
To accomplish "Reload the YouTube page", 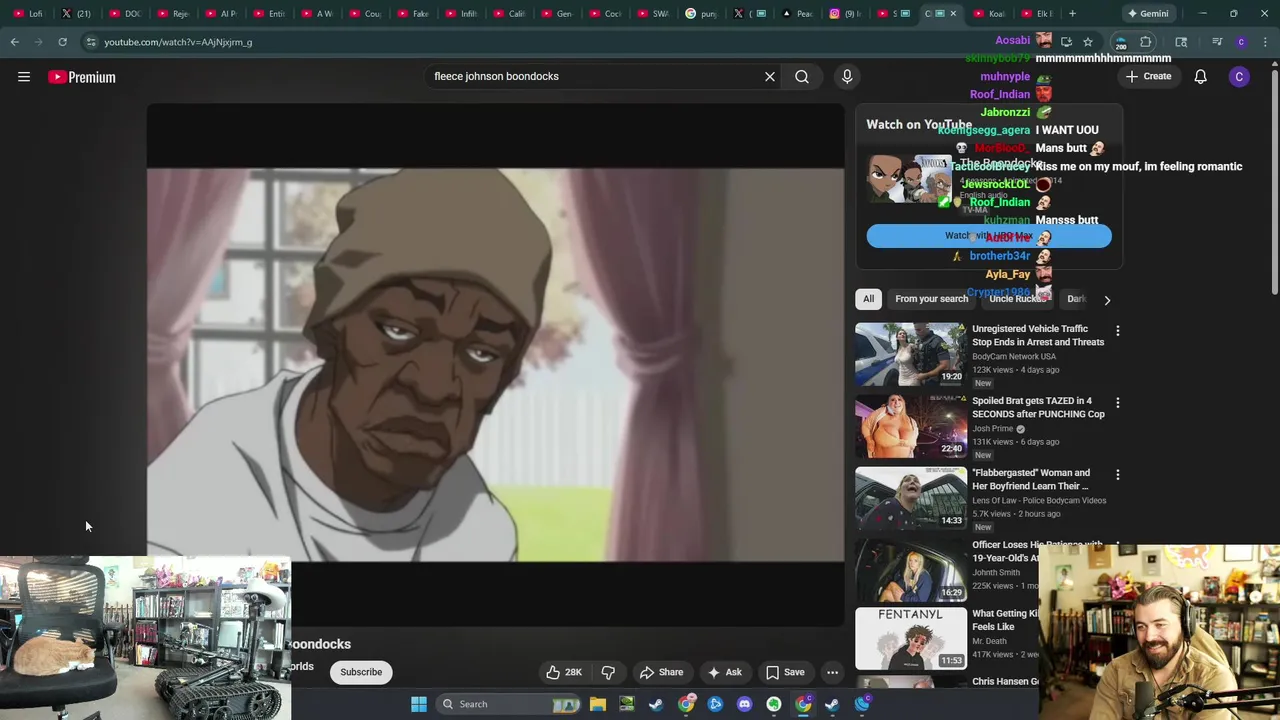I will click(x=62, y=42).
